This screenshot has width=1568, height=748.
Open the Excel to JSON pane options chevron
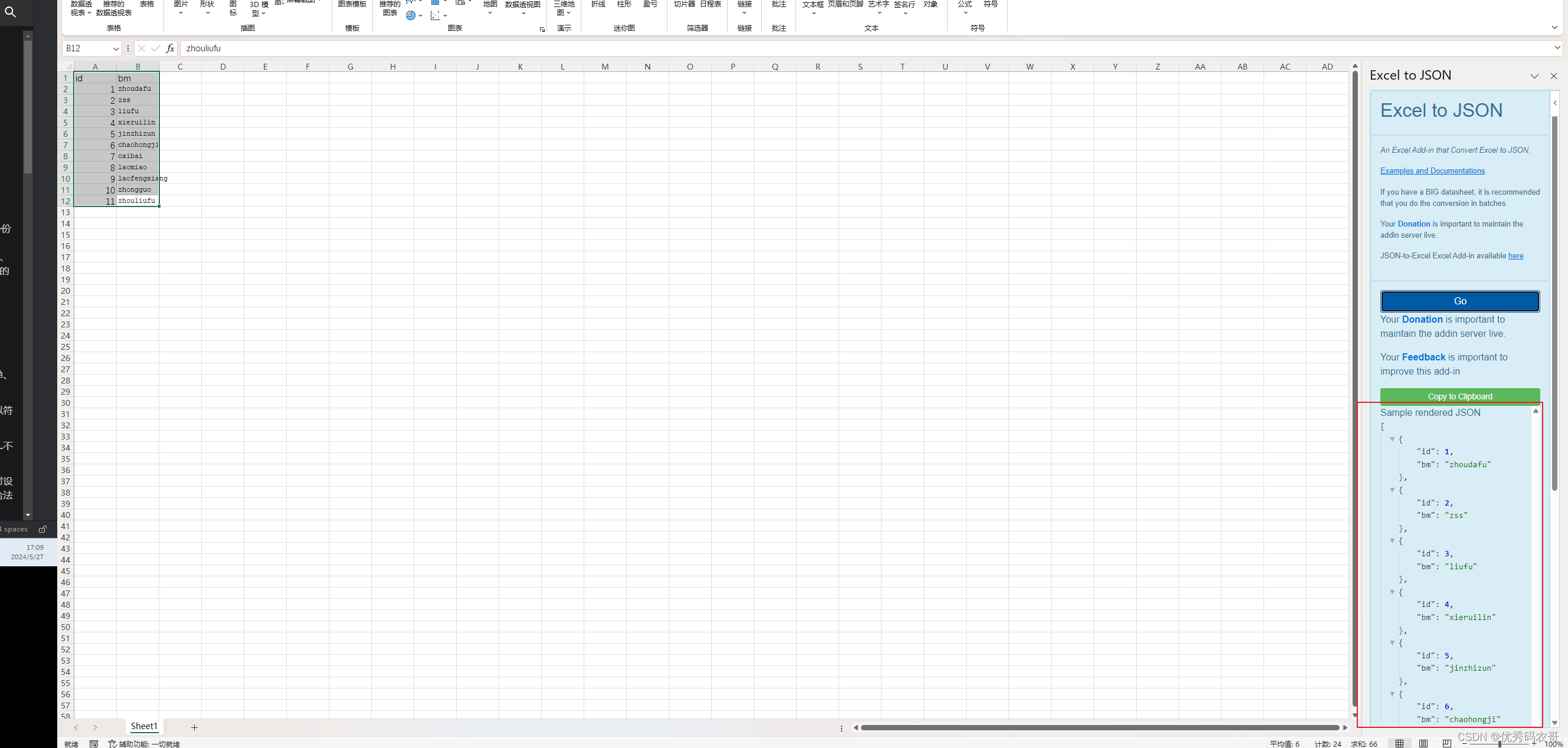click(x=1534, y=76)
